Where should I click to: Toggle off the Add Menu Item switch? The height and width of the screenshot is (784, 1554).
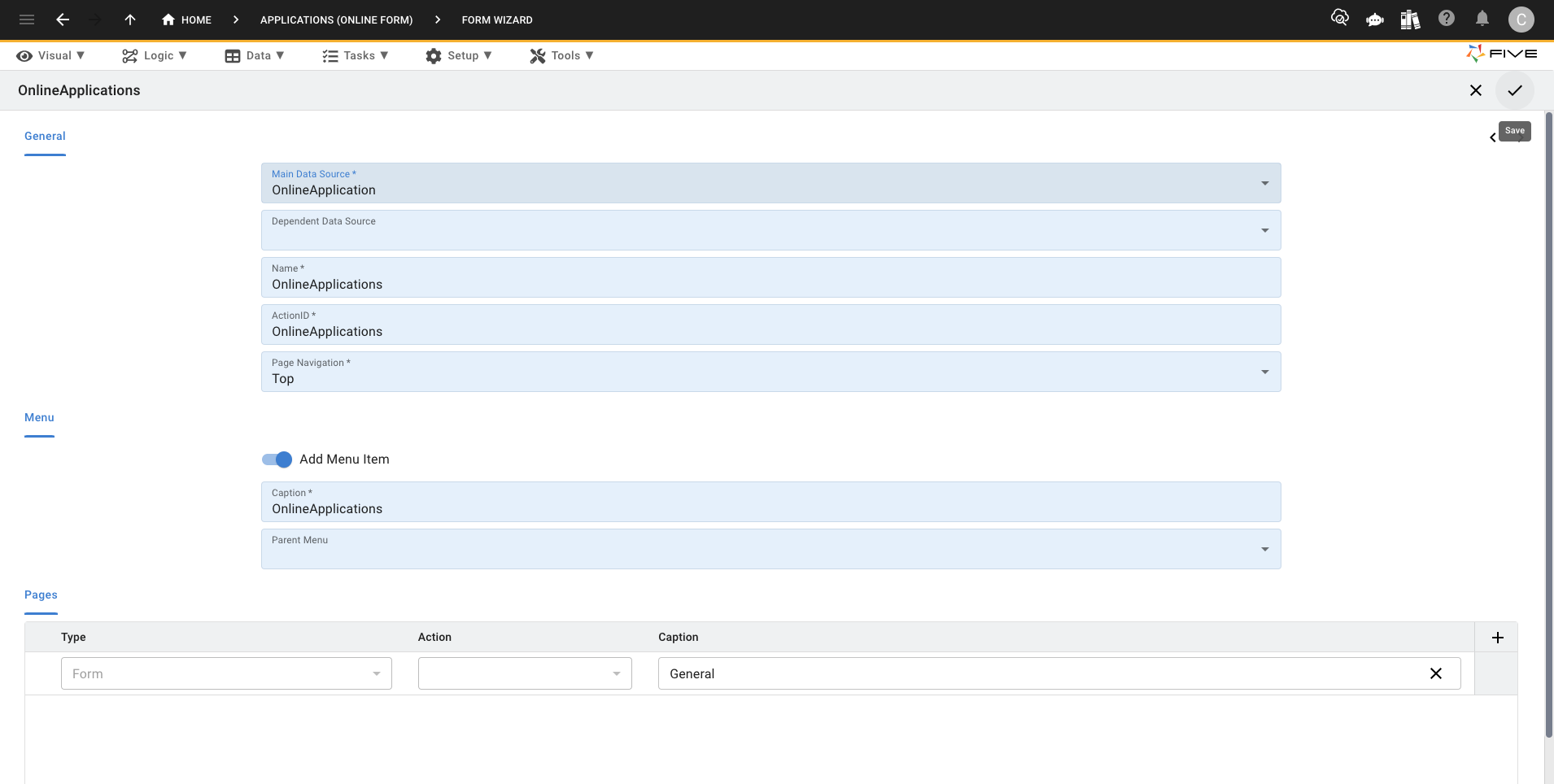point(276,460)
